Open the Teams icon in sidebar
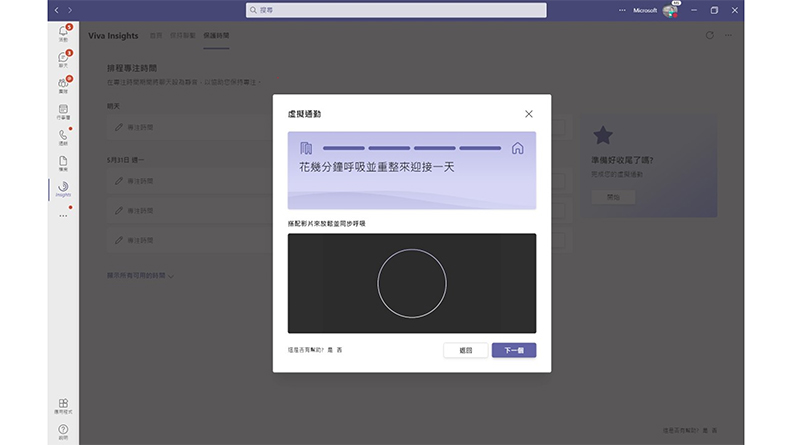792x445 pixels. click(63, 85)
